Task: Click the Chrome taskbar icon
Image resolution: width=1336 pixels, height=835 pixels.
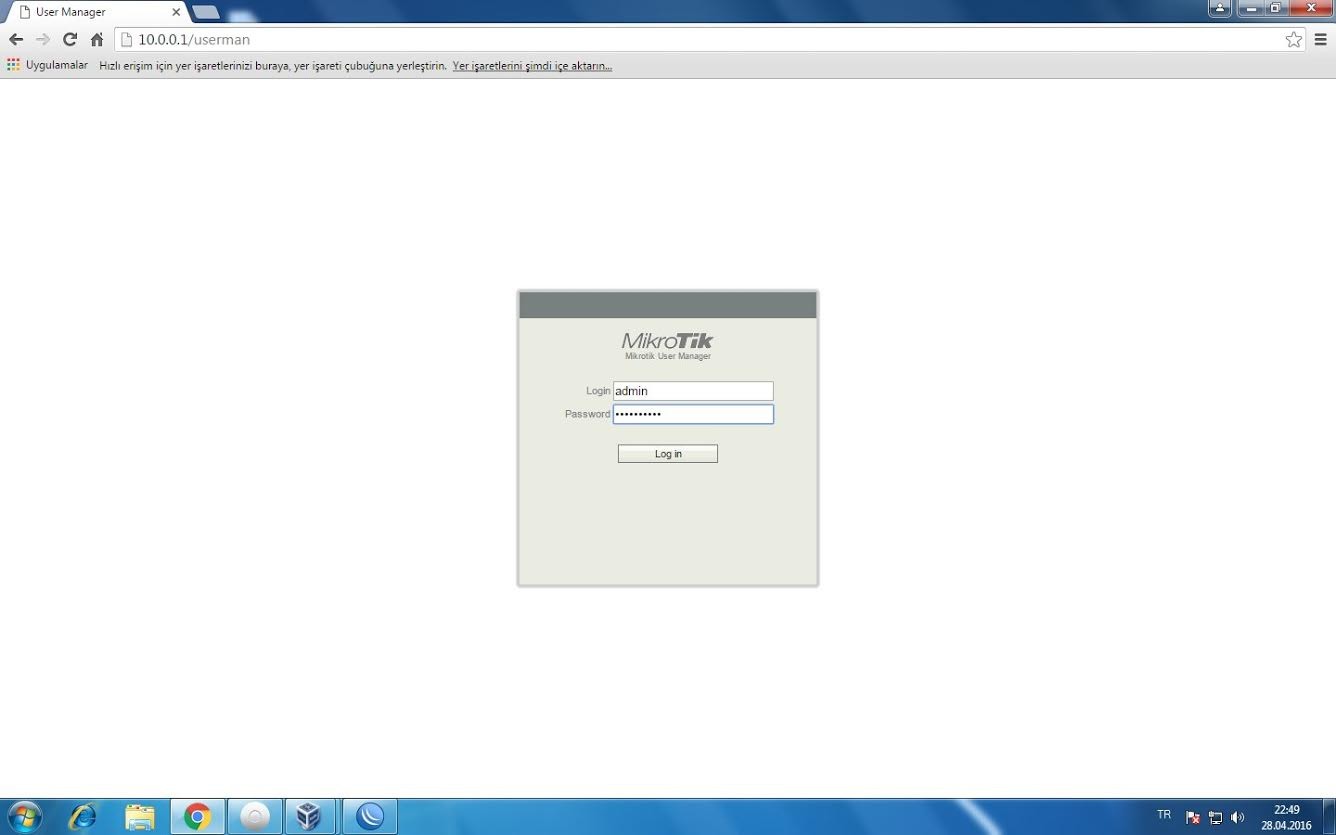Action: [x=197, y=817]
